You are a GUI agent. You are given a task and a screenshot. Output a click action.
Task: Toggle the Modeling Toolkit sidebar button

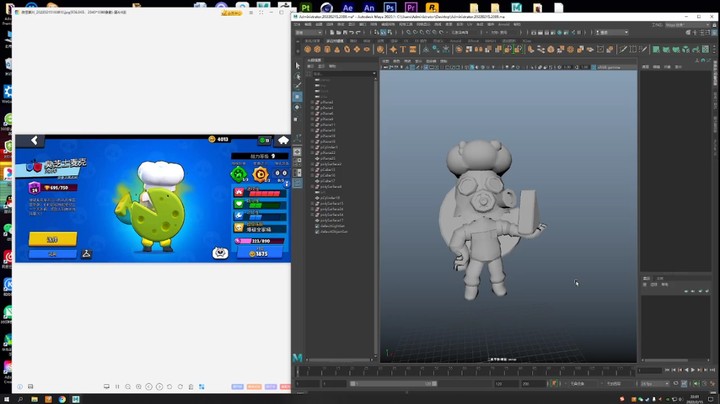(688, 32)
